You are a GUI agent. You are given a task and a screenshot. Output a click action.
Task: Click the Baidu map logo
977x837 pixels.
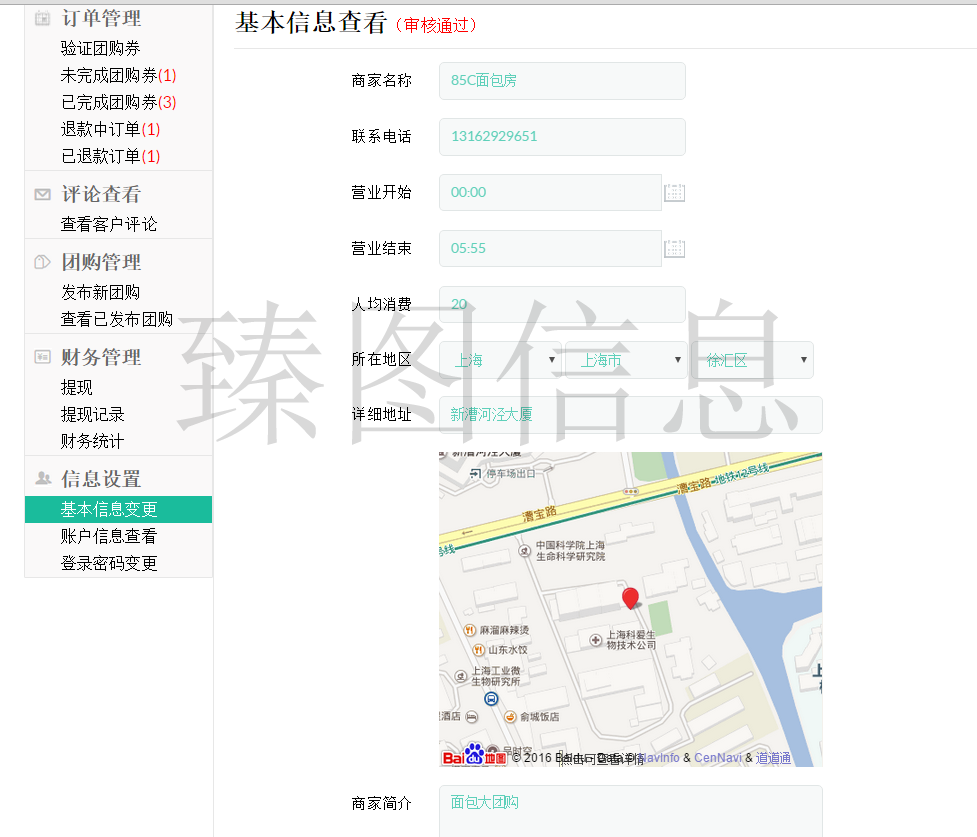tap(474, 756)
